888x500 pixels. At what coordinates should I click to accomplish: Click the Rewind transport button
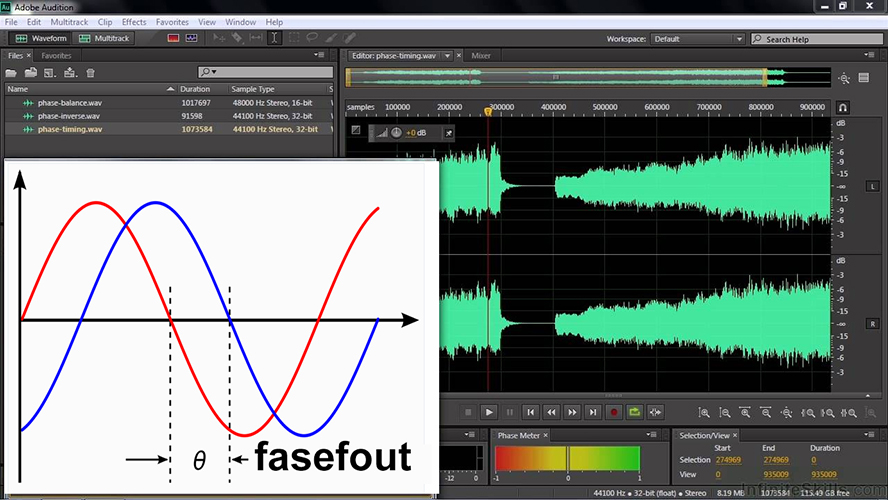click(x=551, y=412)
